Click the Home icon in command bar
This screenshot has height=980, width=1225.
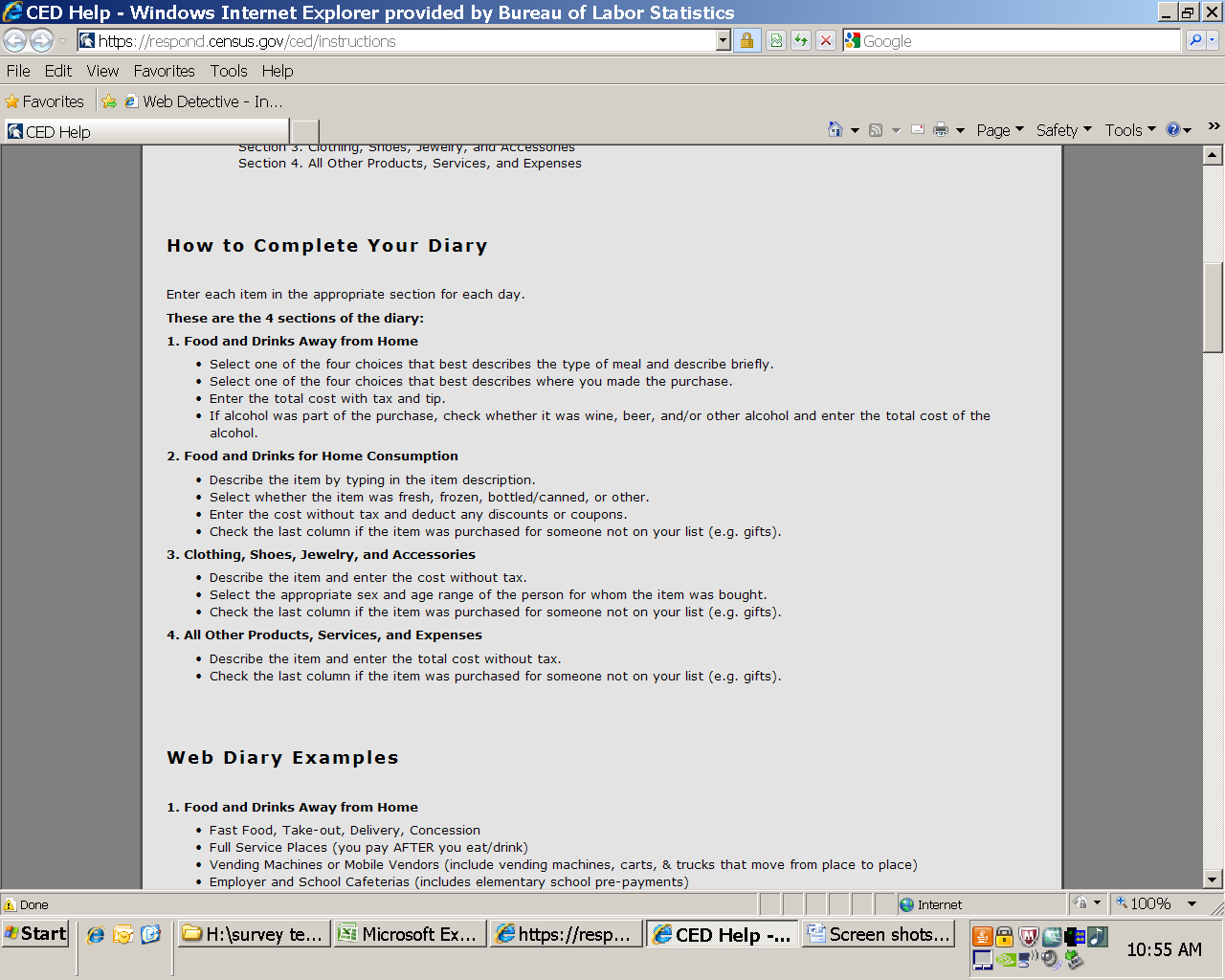[x=835, y=130]
